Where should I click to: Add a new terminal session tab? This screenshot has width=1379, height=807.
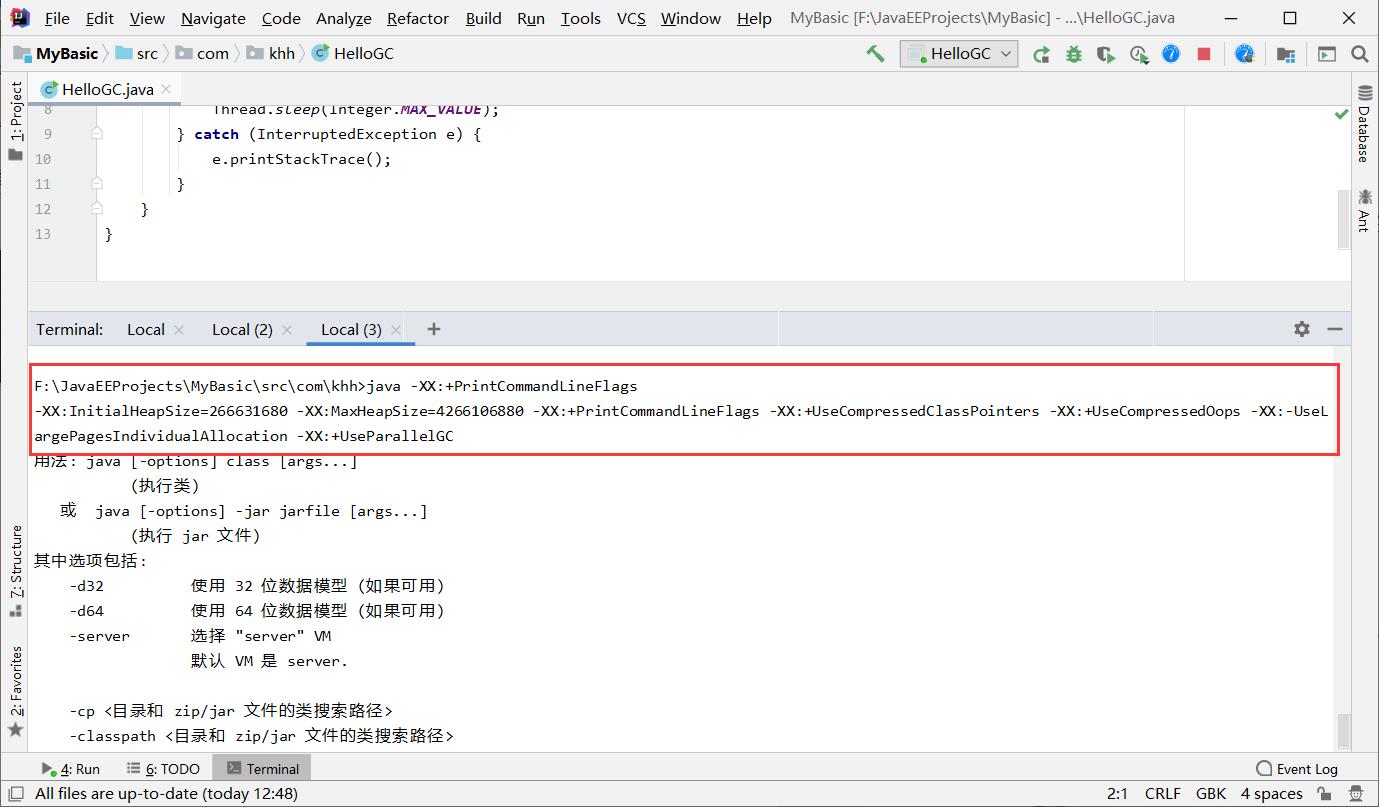433,329
